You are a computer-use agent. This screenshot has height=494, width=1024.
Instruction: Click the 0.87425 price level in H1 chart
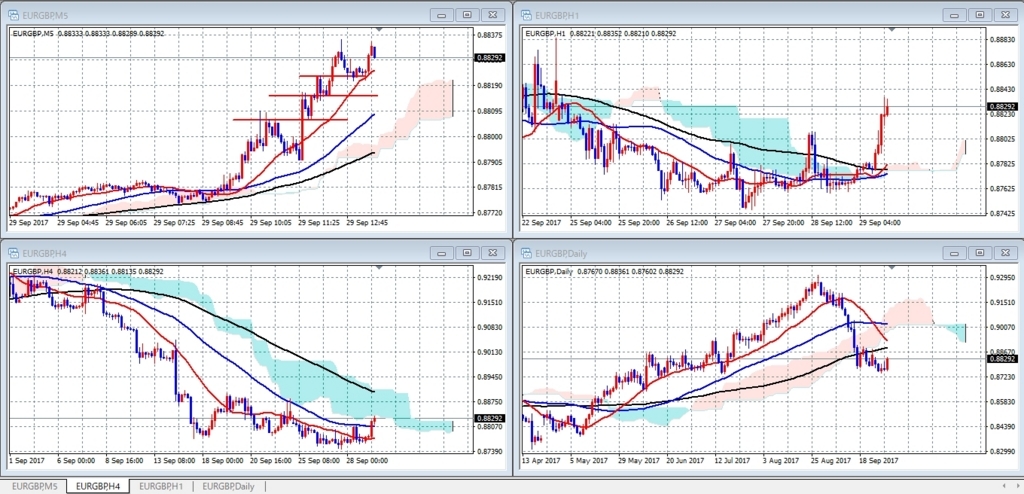click(x=1001, y=213)
